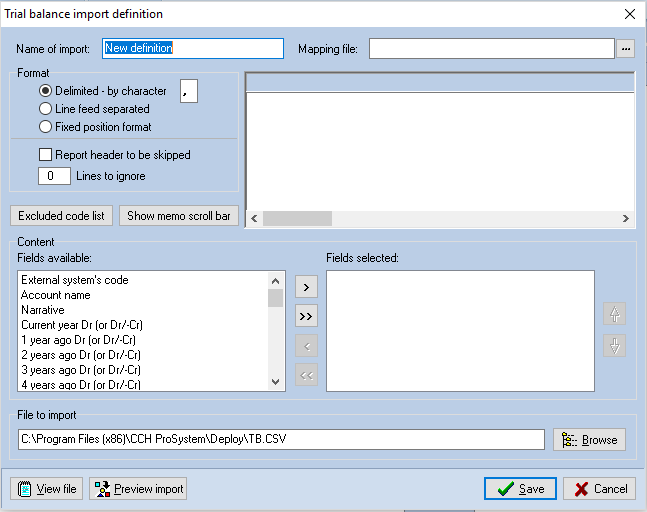Viewport: 647px width, 512px height.
Task: Open the Excluded code list
Action: tap(61, 216)
